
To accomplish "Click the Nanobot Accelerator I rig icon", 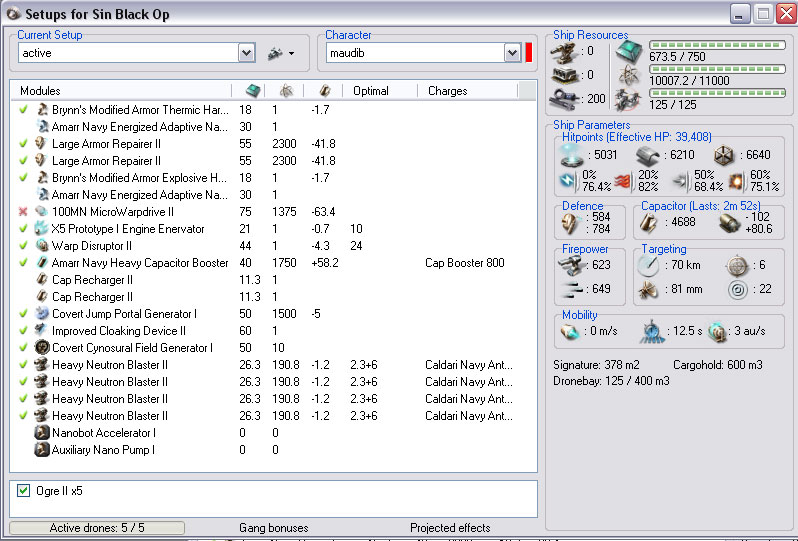I will pyautogui.click(x=42, y=433).
